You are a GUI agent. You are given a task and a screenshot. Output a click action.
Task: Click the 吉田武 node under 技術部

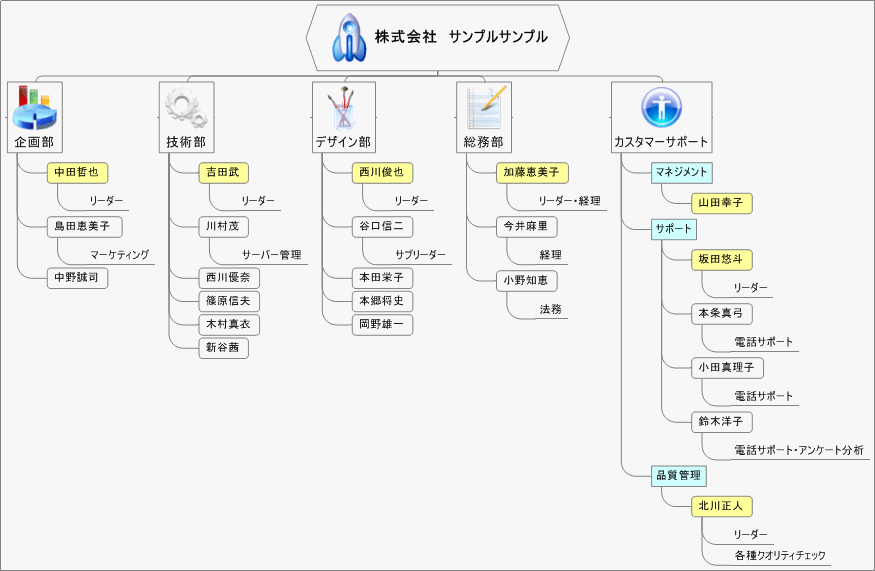pos(222,172)
